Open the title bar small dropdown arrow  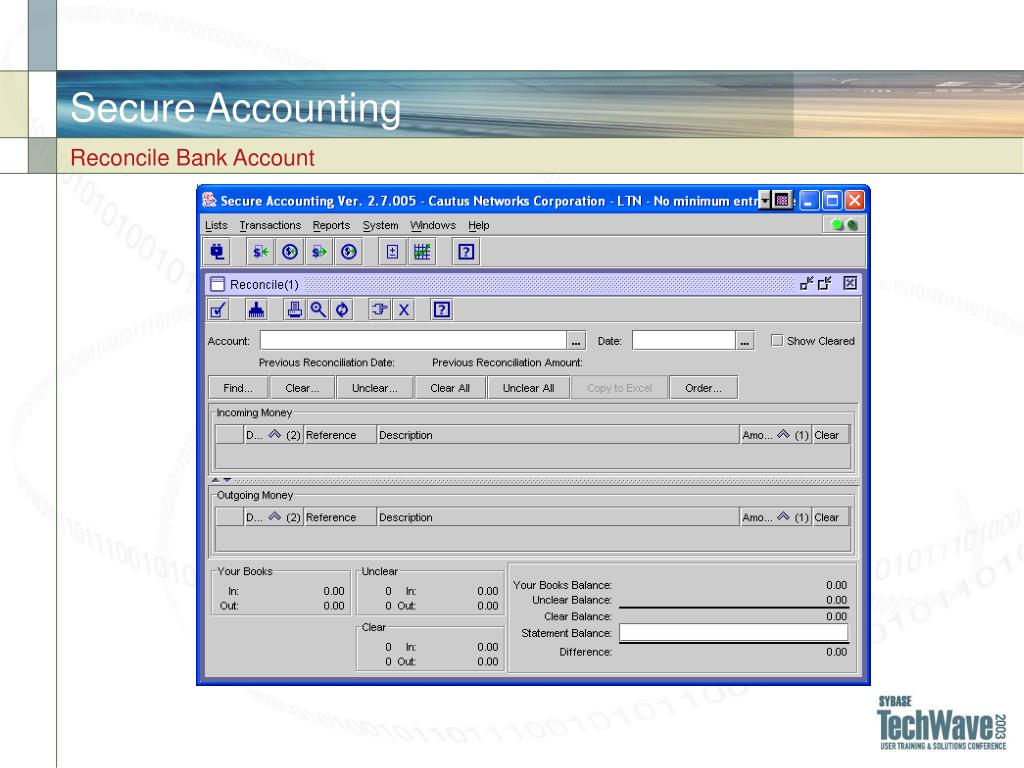click(x=765, y=200)
